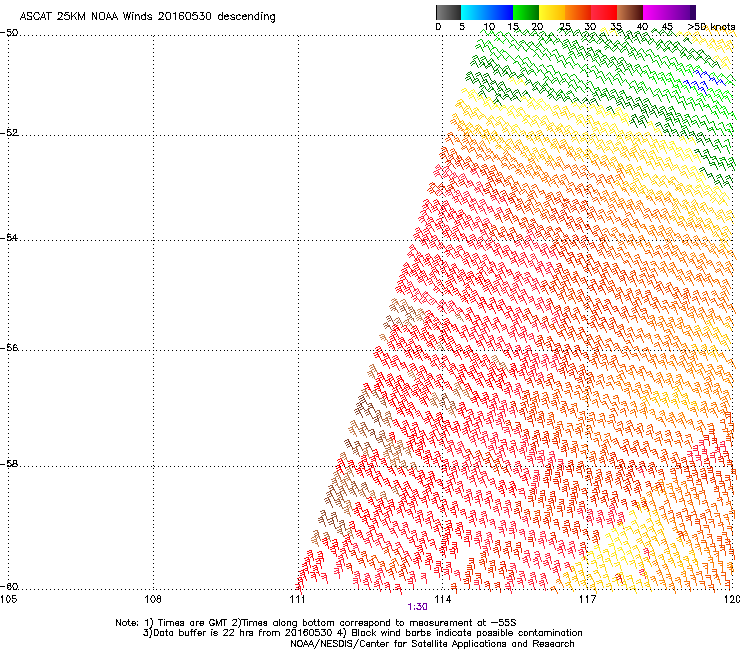This screenshot has height=650, width=740.
Task: Click the longitude label 105
Action: (x=8, y=599)
